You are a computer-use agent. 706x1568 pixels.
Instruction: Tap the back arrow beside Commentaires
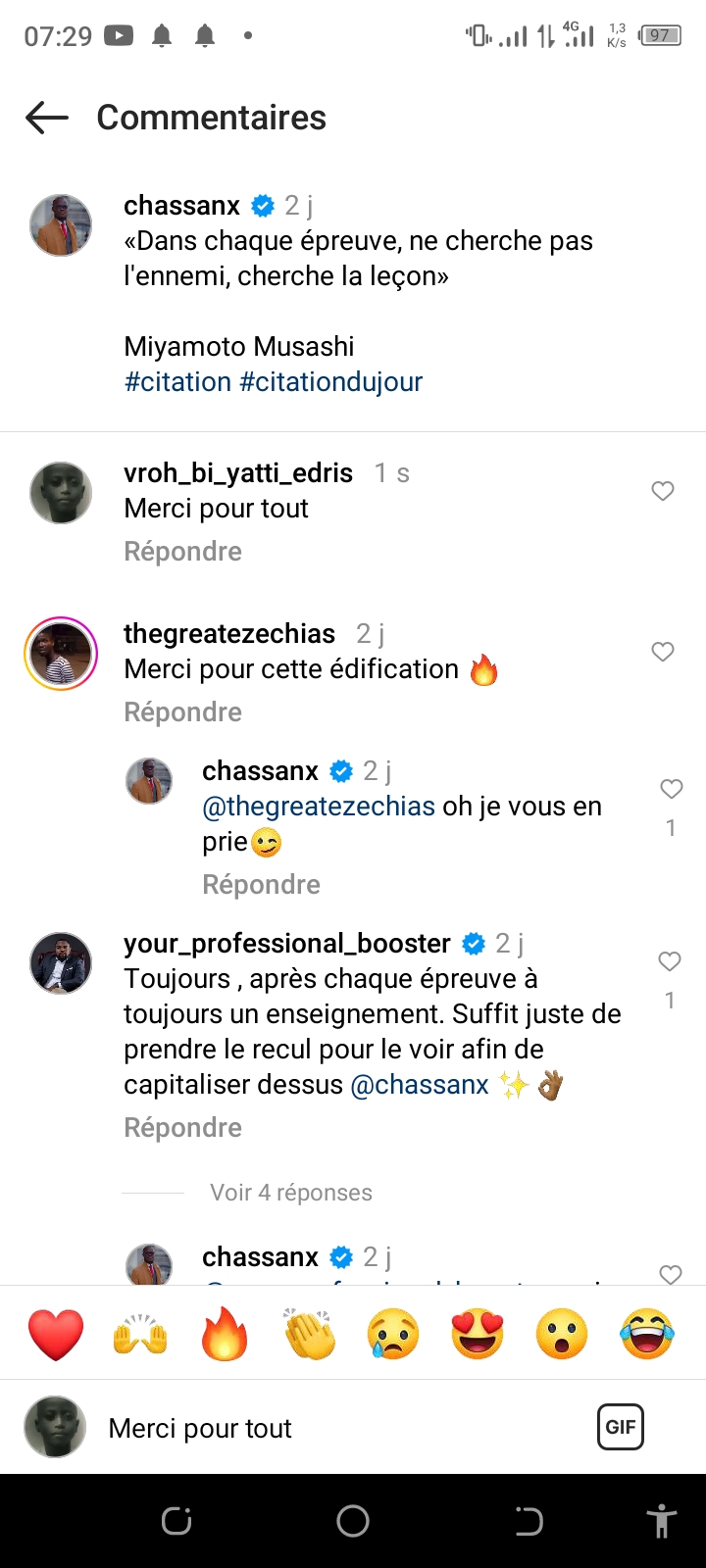coord(47,118)
